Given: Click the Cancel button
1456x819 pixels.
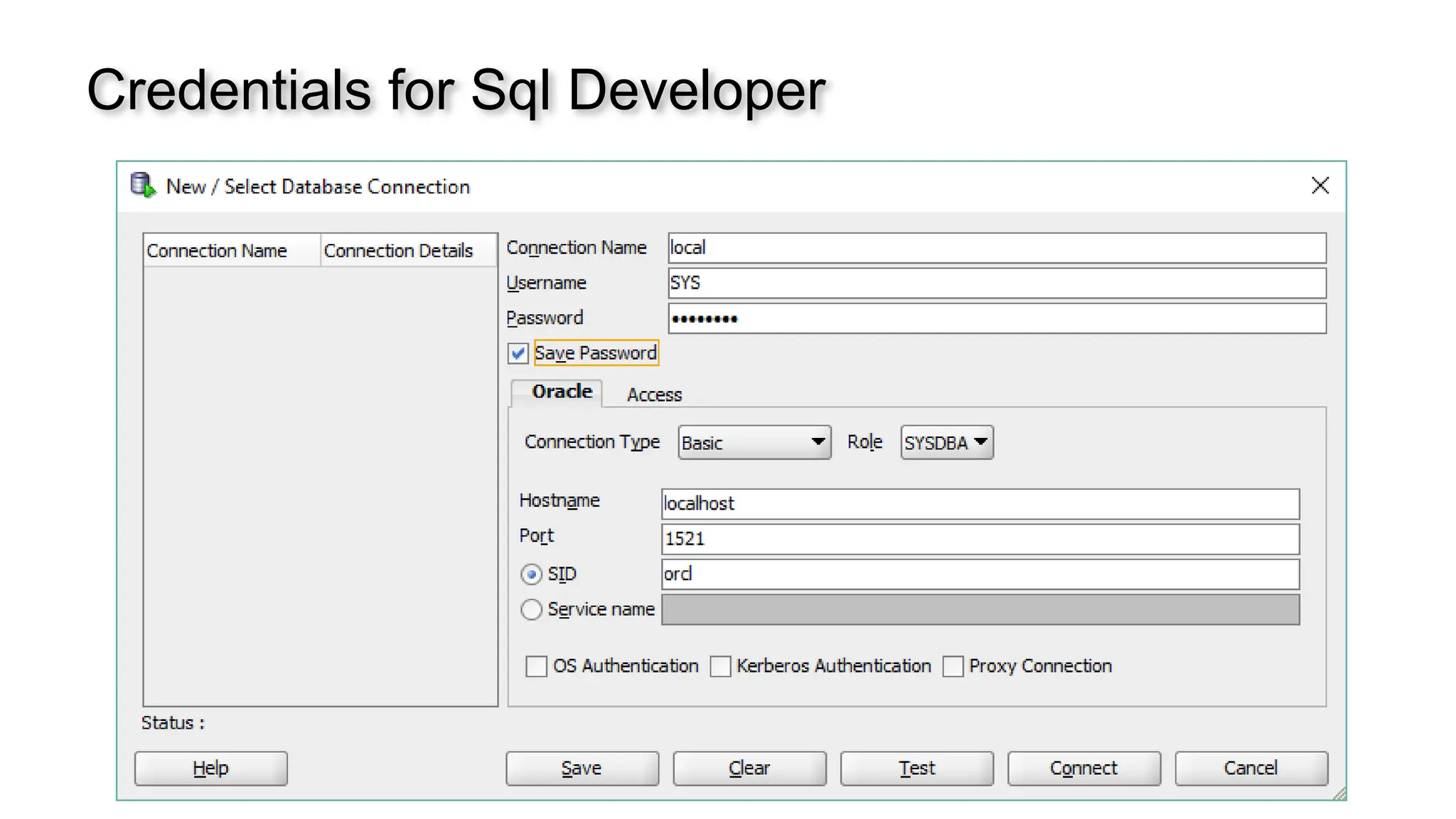Looking at the screenshot, I should pyautogui.click(x=1251, y=768).
